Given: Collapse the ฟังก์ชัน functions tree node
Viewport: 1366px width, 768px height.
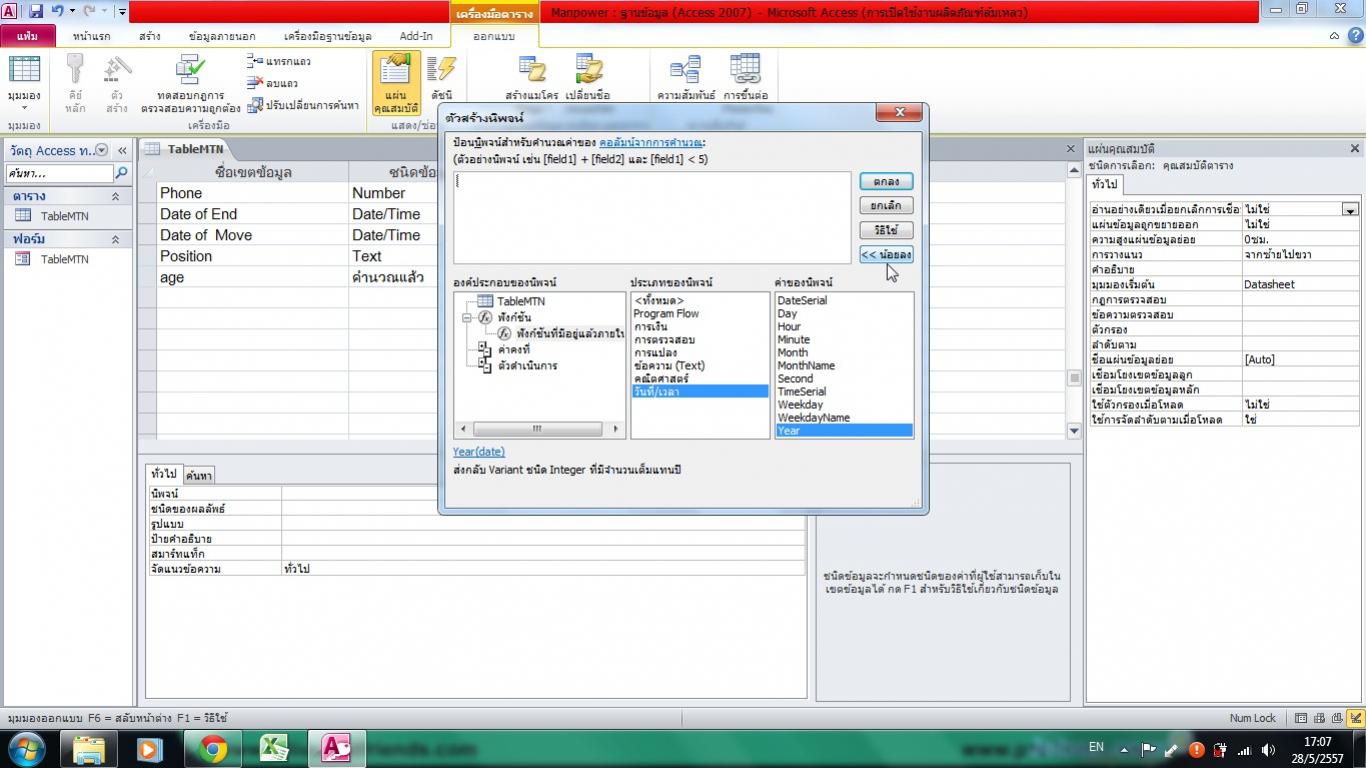Looking at the screenshot, I should coord(467,318).
